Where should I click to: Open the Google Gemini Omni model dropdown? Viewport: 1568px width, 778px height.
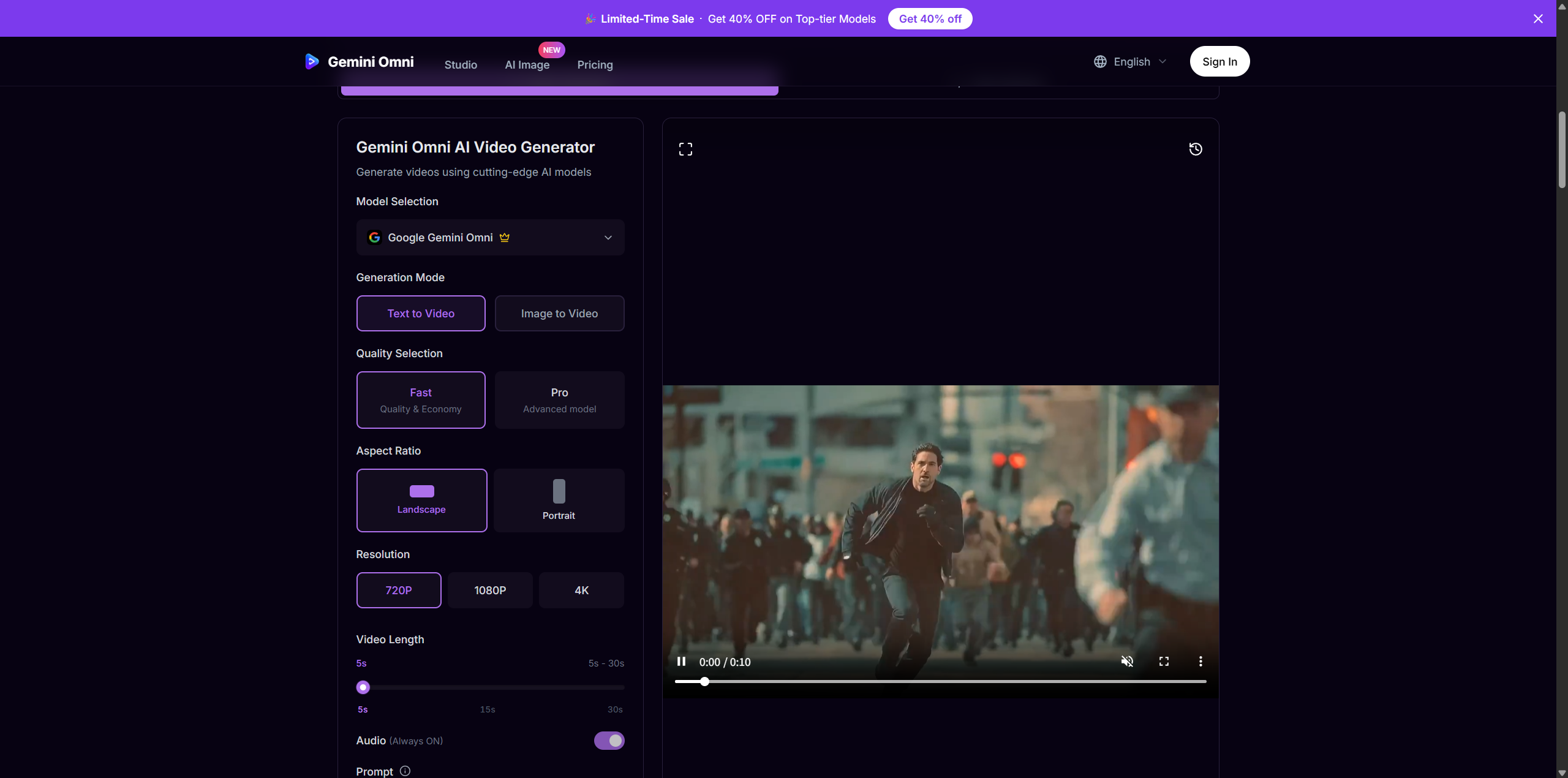(x=490, y=238)
